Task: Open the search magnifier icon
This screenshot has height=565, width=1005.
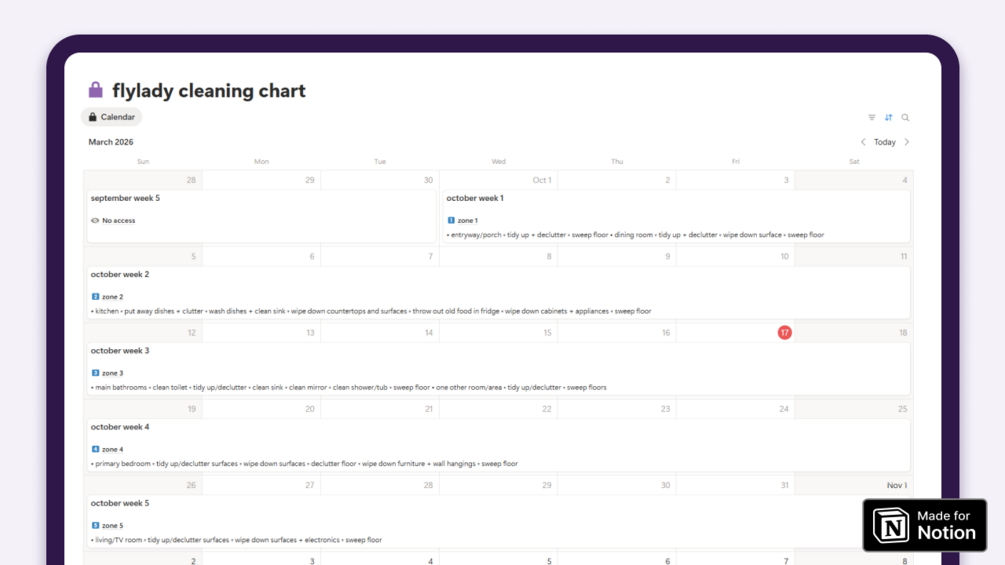Action: click(x=905, y=117)
